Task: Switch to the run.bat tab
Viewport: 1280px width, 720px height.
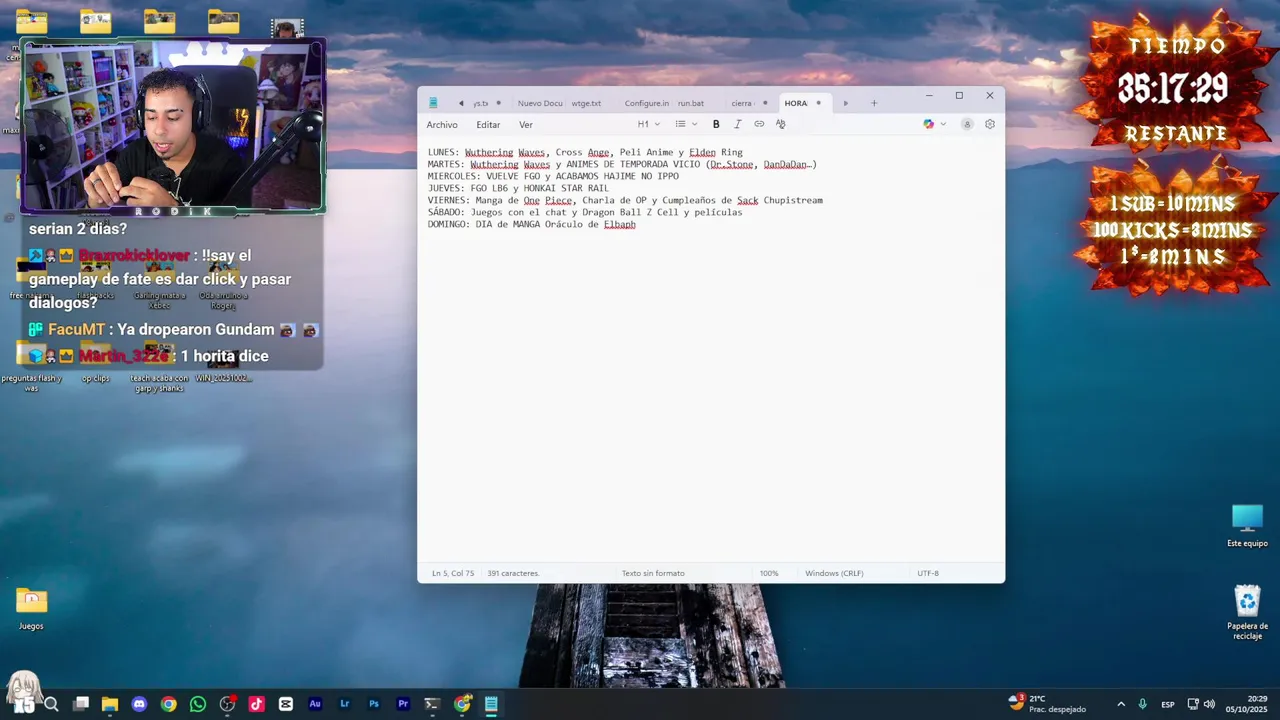Action: pos(691,103)
